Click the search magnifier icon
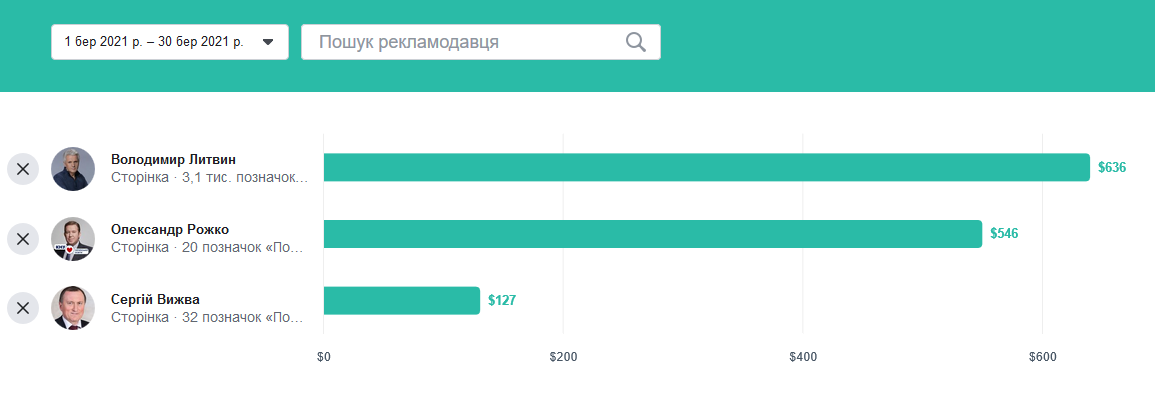Viewport: 1155px width, 395px height. 636,42
